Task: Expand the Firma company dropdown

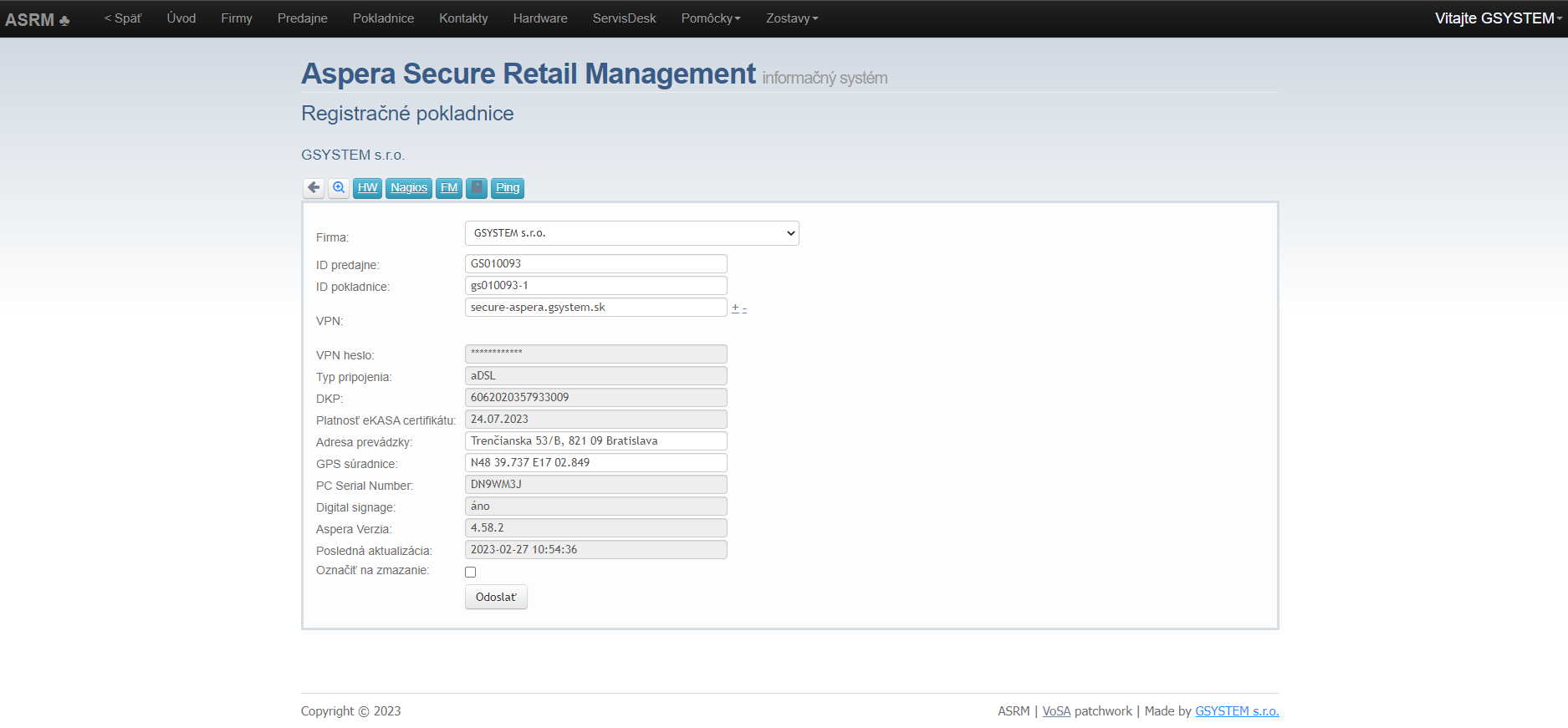Action: pyautogui.click(x=632, y=233)
